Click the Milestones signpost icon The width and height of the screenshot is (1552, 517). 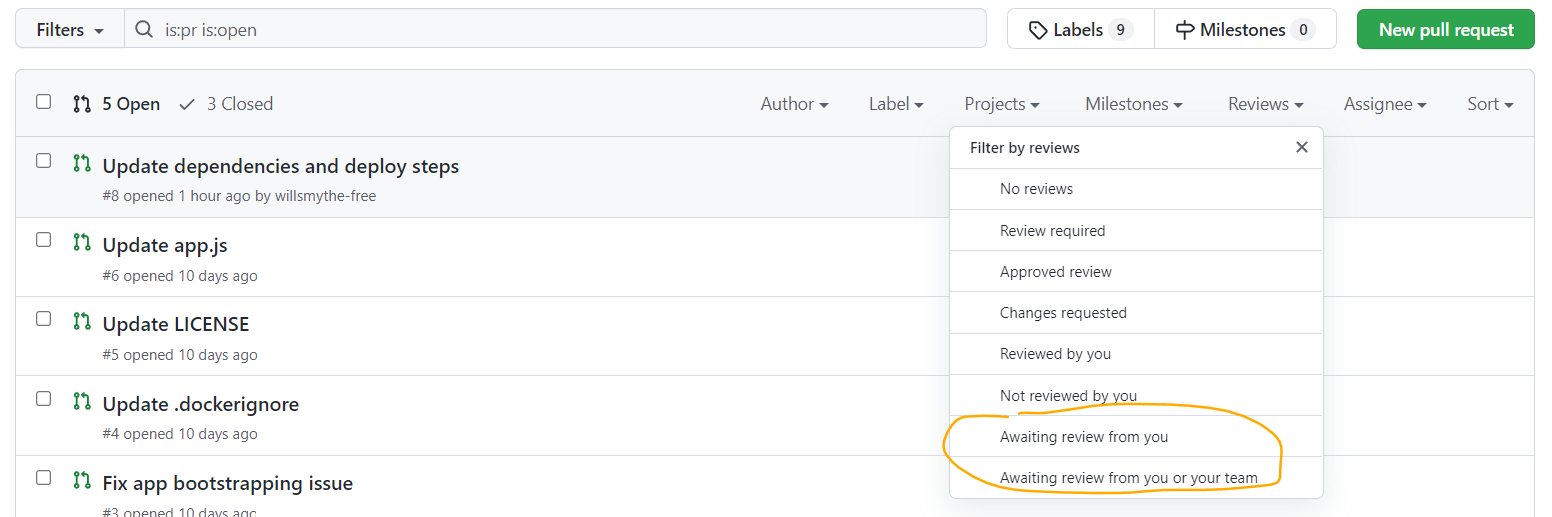point(1185,30)
